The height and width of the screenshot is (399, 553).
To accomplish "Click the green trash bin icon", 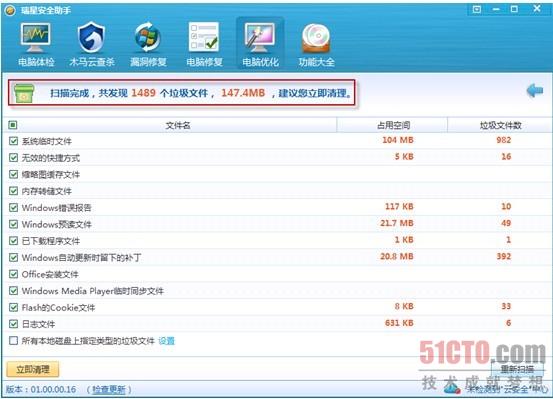I will point(24,93).
